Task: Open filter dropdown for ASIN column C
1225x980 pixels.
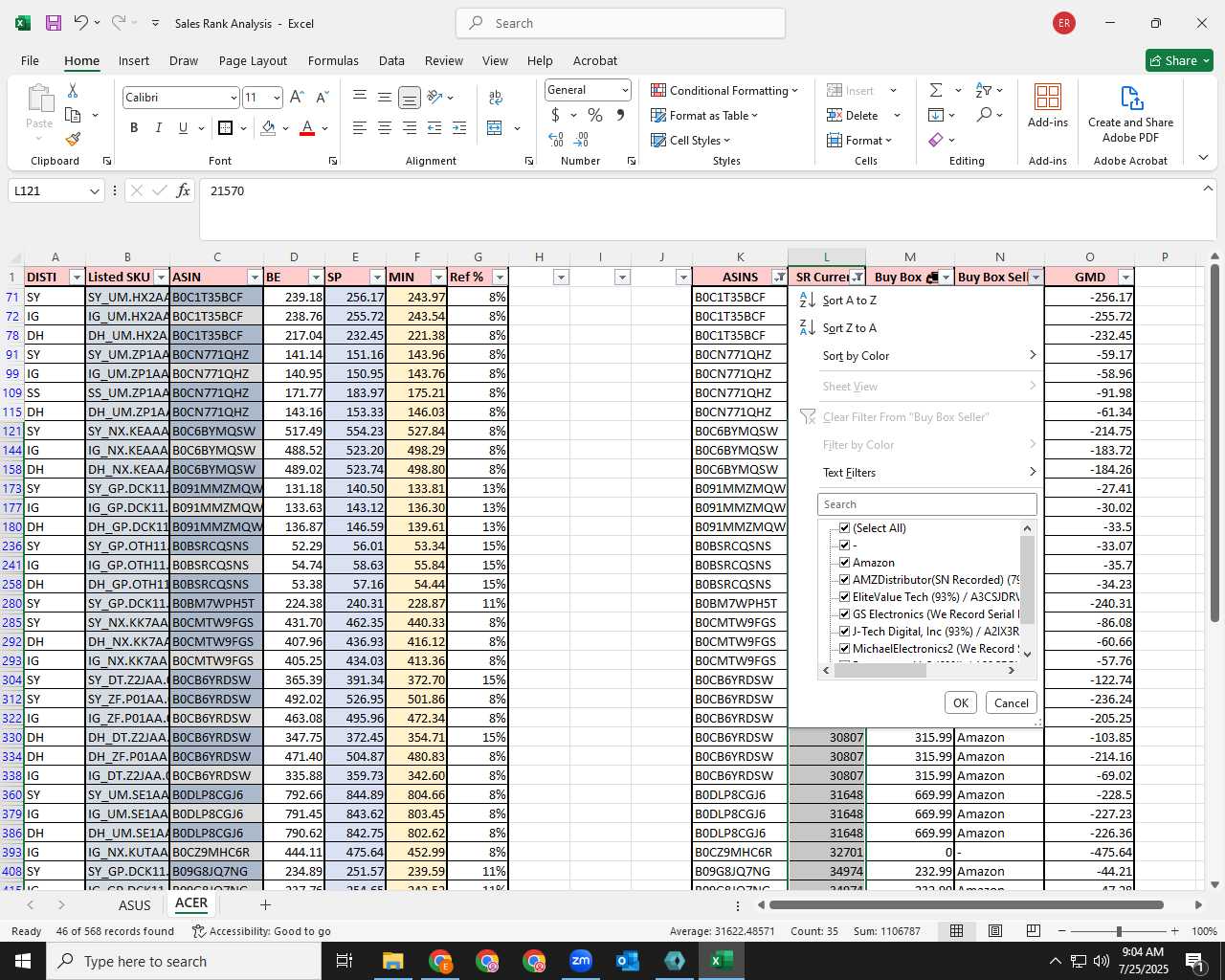Action: [255, 278]
